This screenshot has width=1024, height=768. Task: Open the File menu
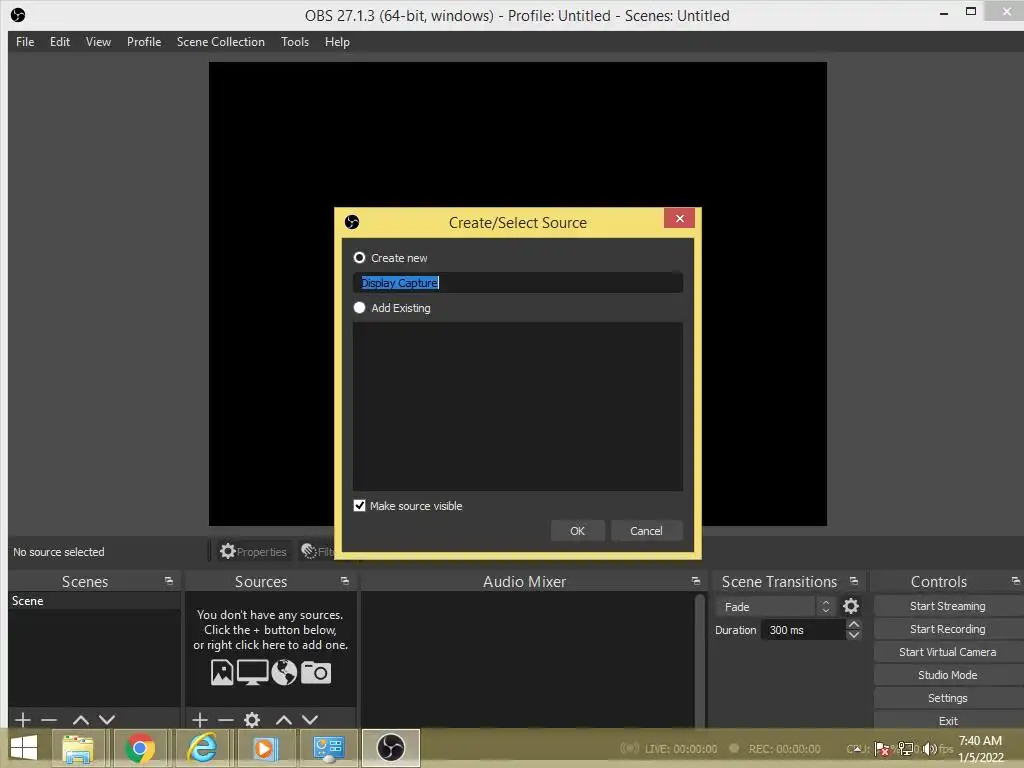click(25, 42)
